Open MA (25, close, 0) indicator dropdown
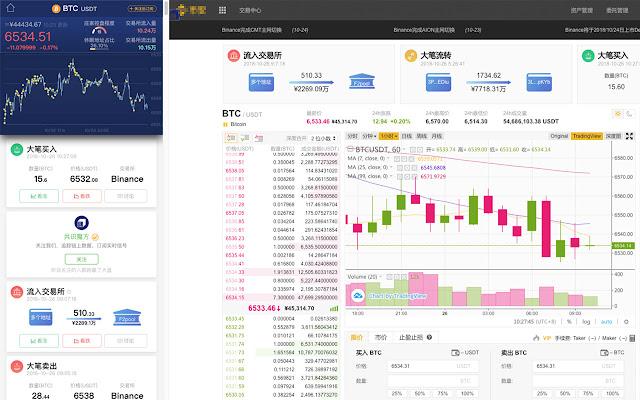 coord(391,167)
